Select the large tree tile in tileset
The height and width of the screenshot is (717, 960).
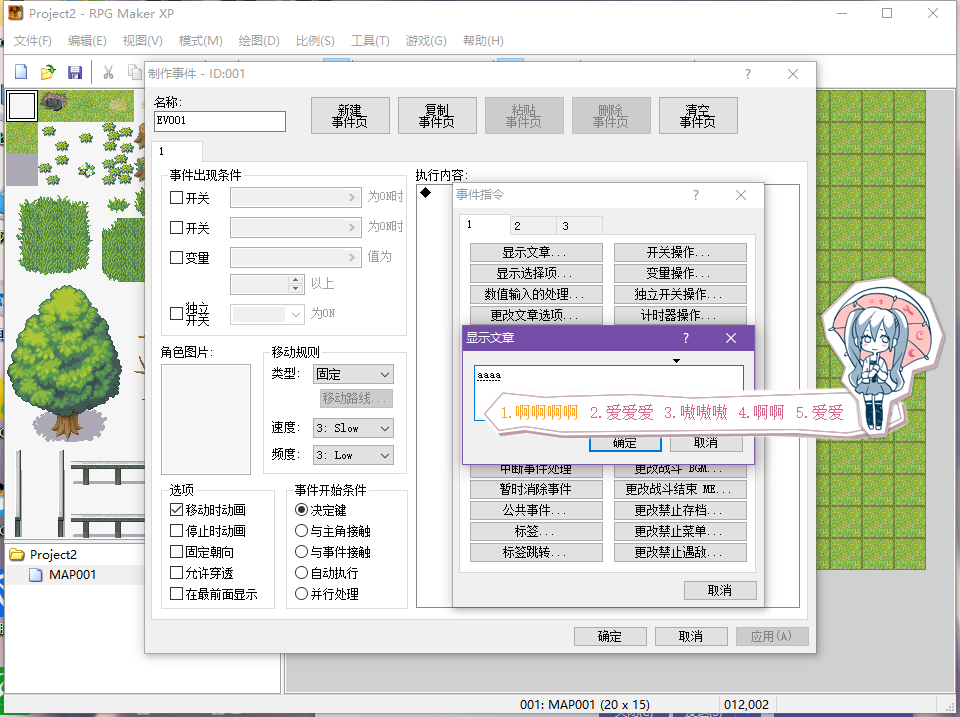pos(64,361)
